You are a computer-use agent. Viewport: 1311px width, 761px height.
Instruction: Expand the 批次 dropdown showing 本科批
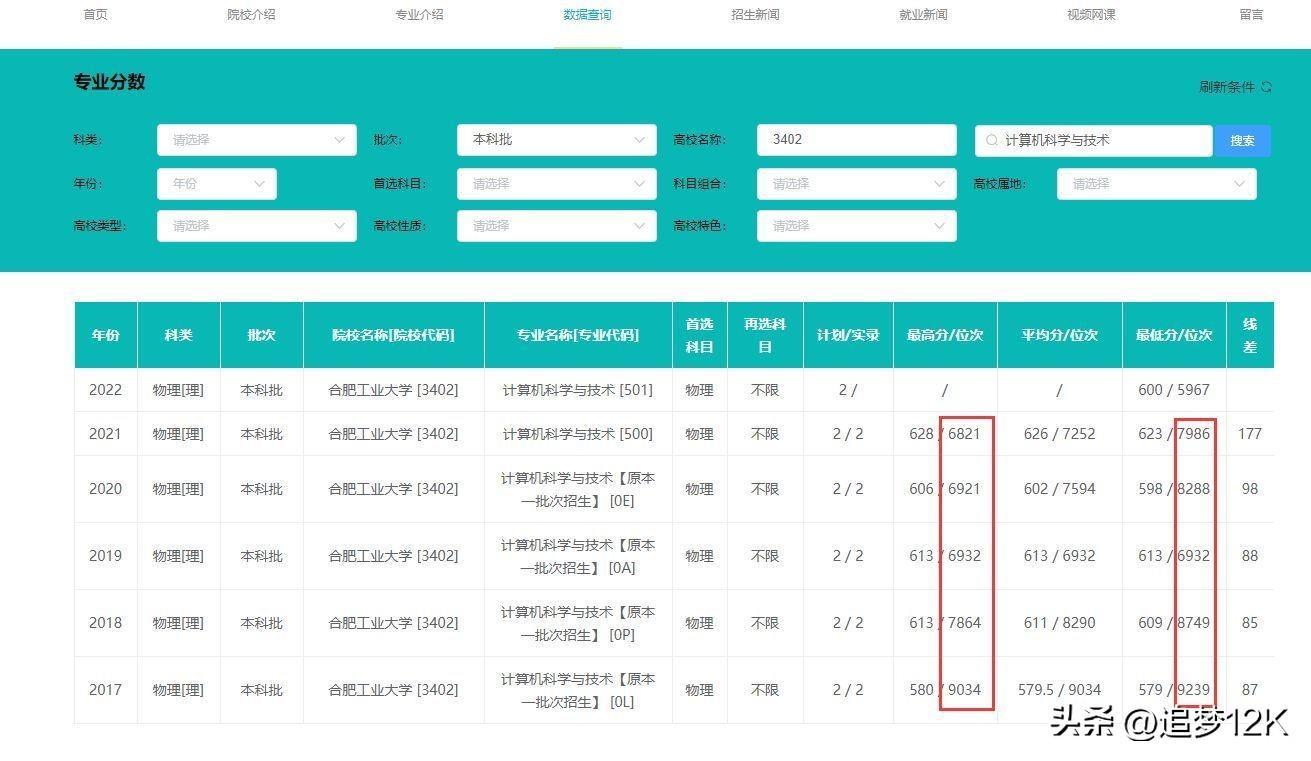point(556,140)
